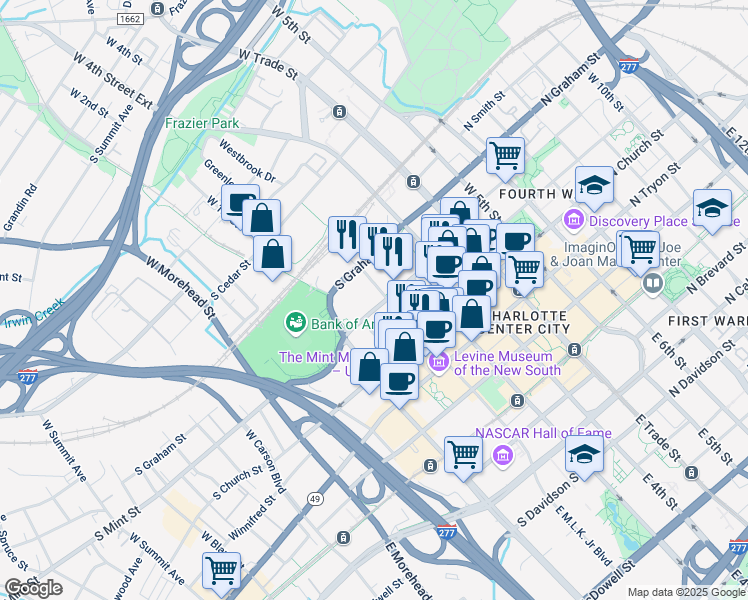This screenshot has height=600, width=748.
Task: Click the NASCAR Hall of Fame museum icon
Action: pyautogui.click(x=503, y=455)
